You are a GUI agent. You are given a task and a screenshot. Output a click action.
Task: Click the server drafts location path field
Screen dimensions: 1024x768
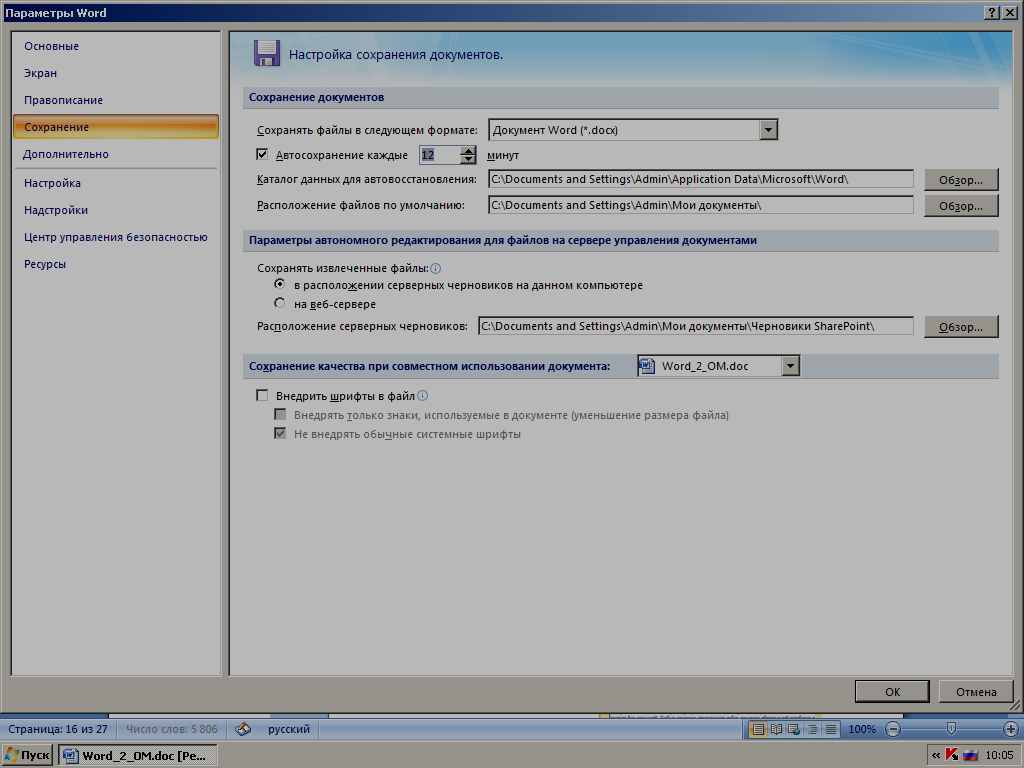click(x=696, y=326)
